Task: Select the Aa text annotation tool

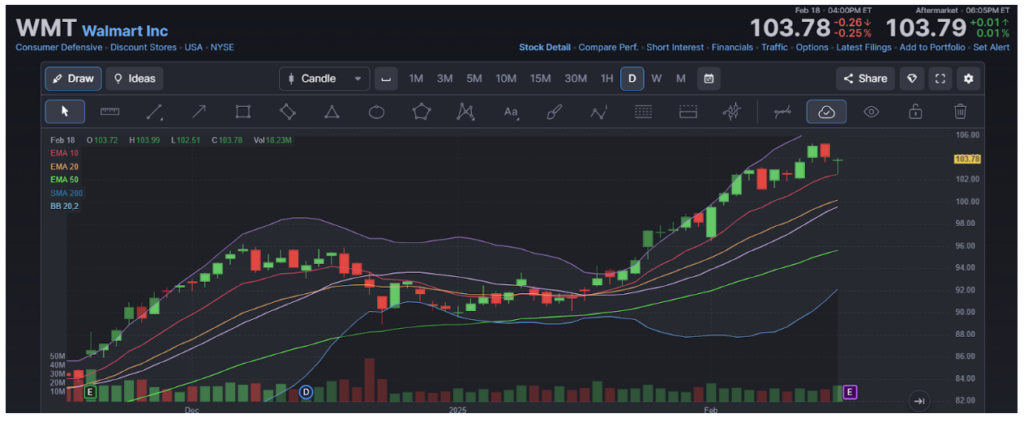Action: point(511,112)
